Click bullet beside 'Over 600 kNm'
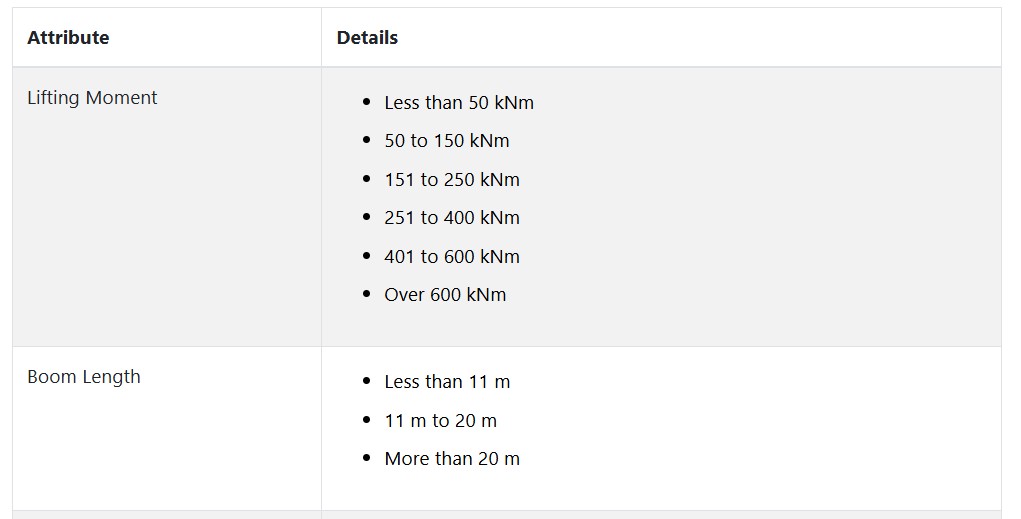 367,294
